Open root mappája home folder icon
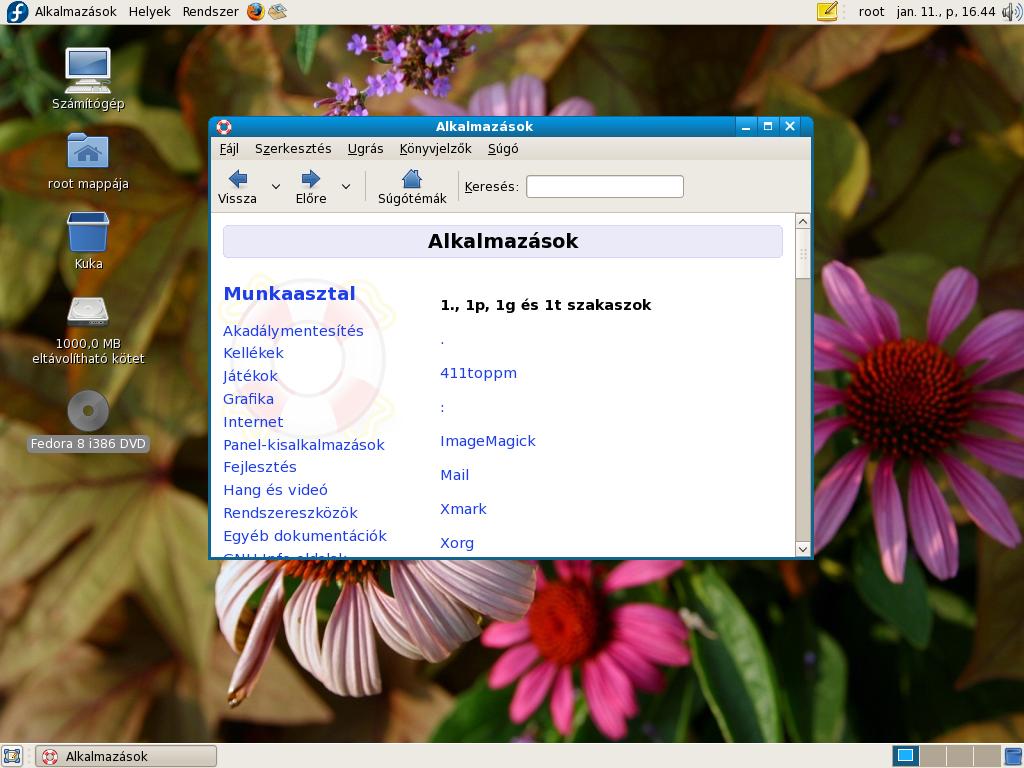Screen dimensions: 1024x768 click(88, 152)
